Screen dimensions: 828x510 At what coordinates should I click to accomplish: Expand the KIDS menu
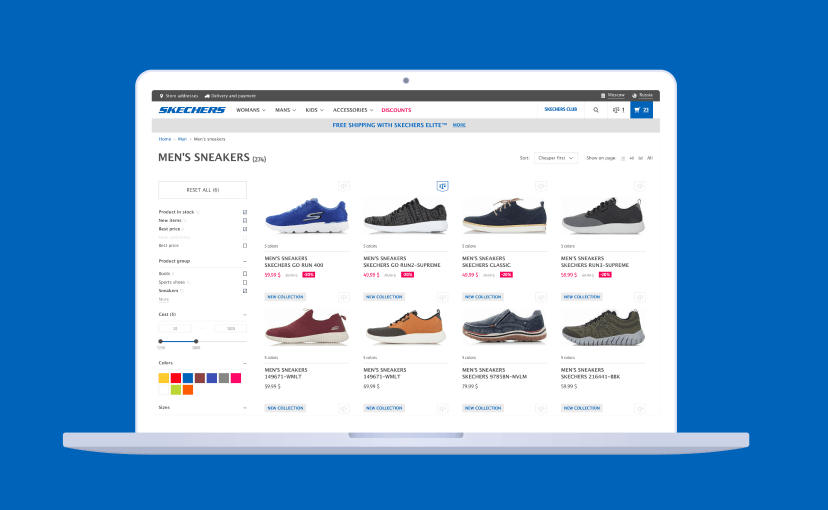coord(314,110)
